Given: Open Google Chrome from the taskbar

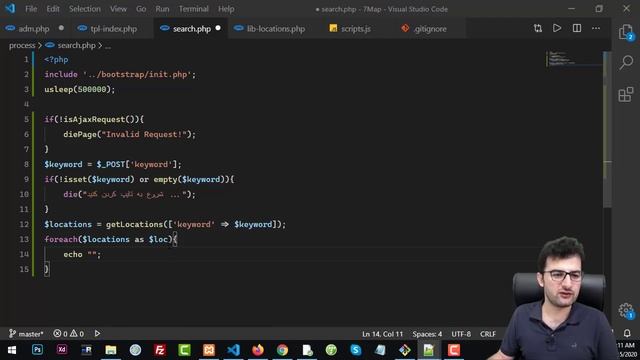Looking at the screenshot, I should tap(282, 350).
